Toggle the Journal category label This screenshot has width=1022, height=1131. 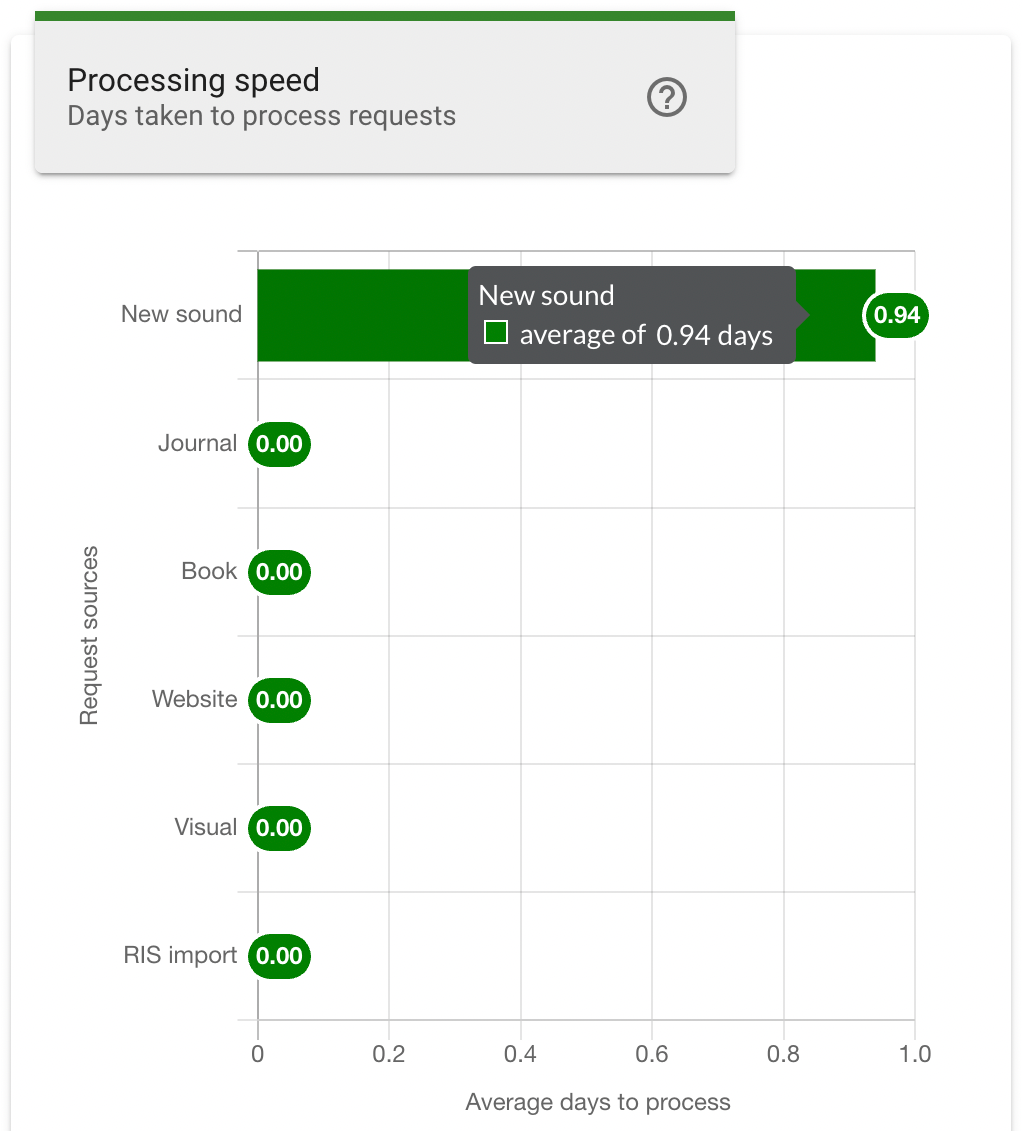pyautogui.click(x=197, y=443)
